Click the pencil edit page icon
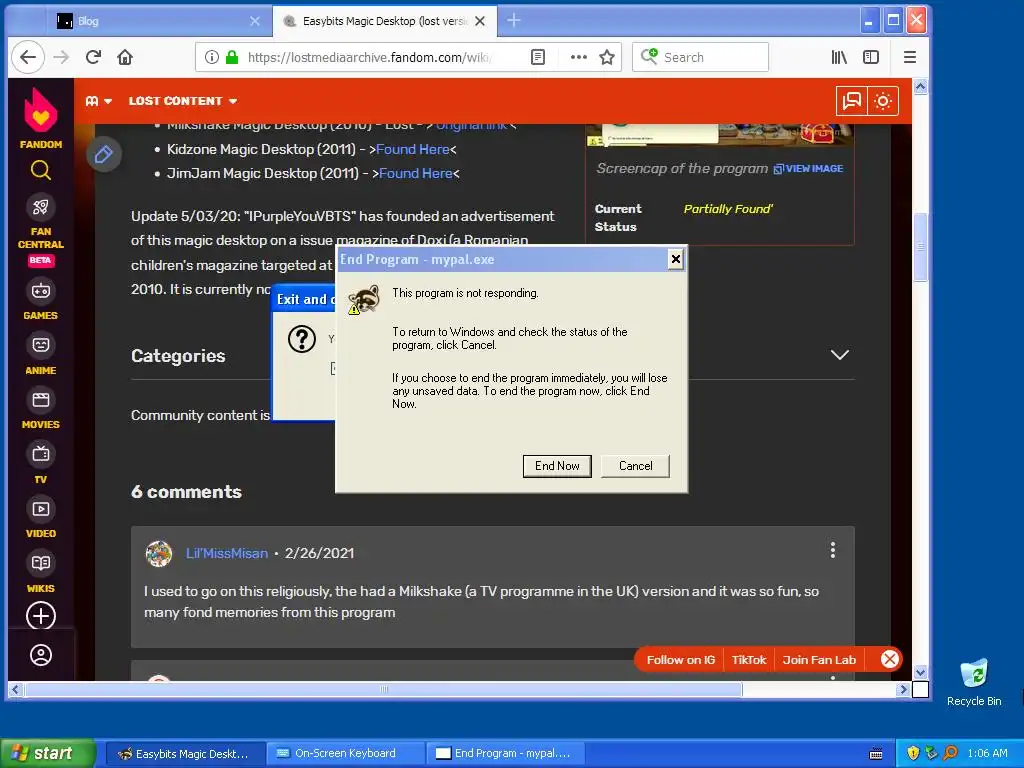The width and height of the screenshot is (1024, 768). [104, 155]
